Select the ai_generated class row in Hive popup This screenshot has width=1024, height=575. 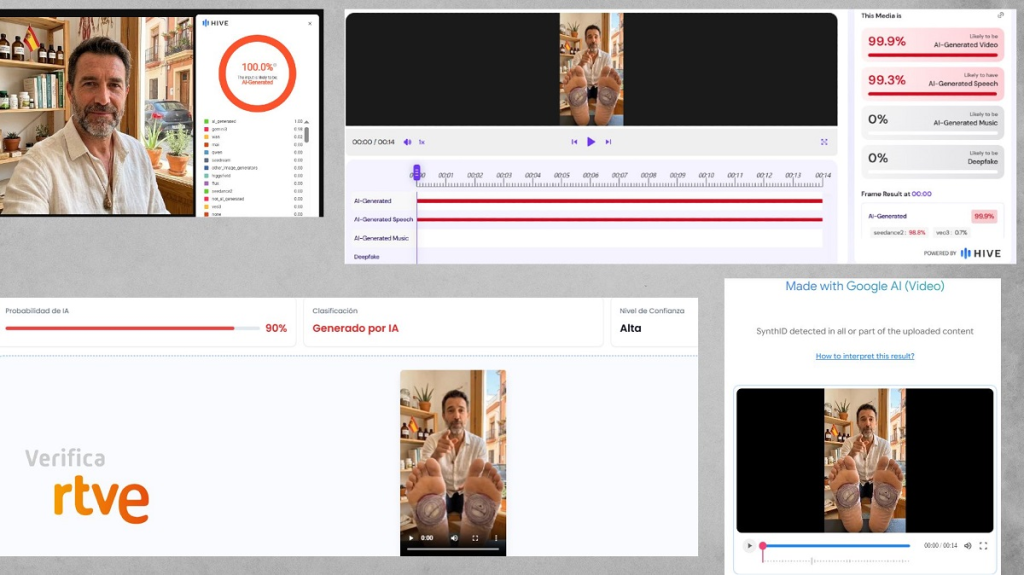254,122
